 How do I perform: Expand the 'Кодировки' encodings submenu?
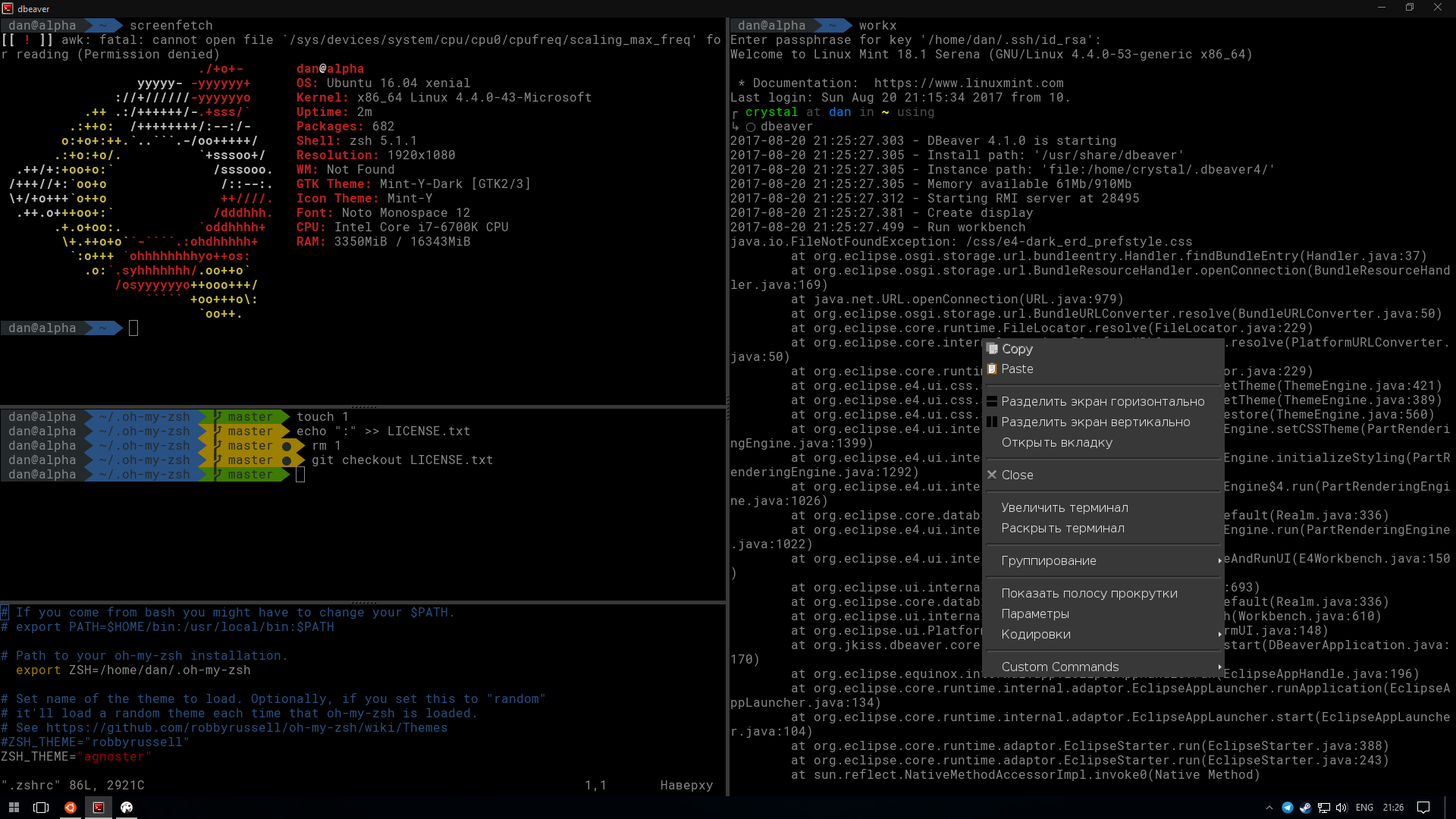(x=1103, y=634)
